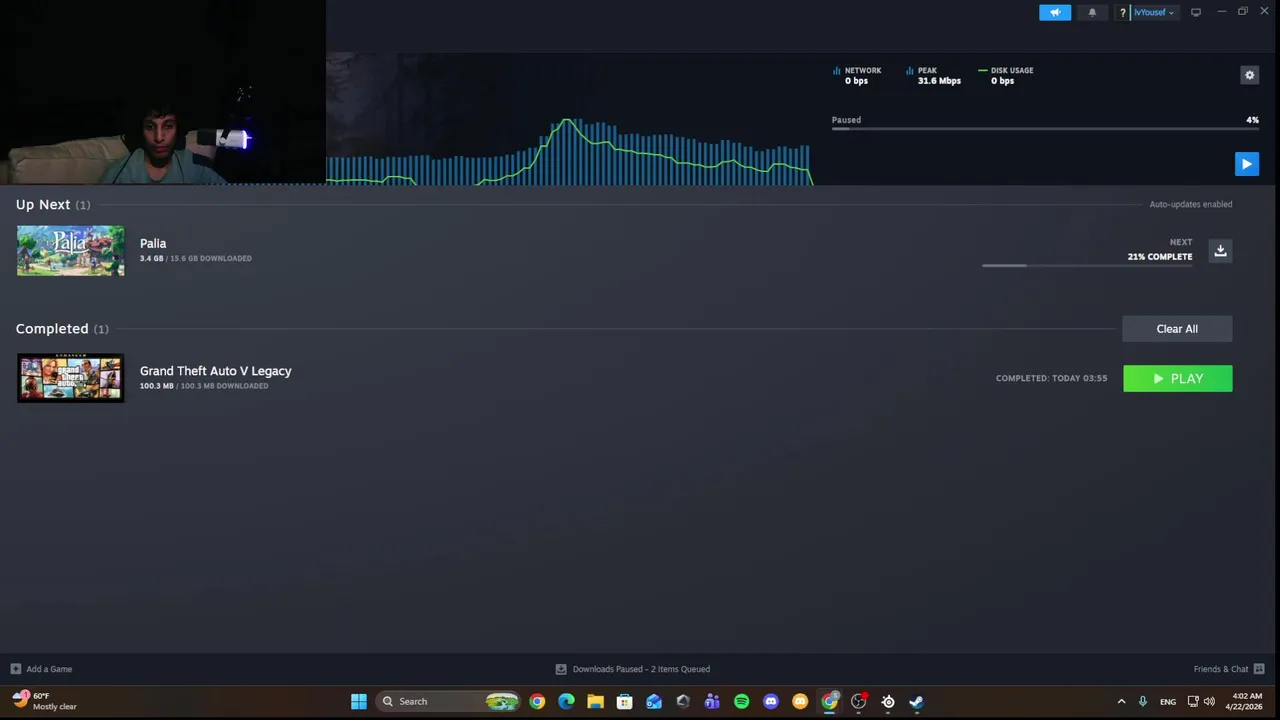The width and height of the screenshot is (1280, 720).
Task: Open the Grand Theft Auto V Legacy thumbnail
Action: click(x=70, y=378)
